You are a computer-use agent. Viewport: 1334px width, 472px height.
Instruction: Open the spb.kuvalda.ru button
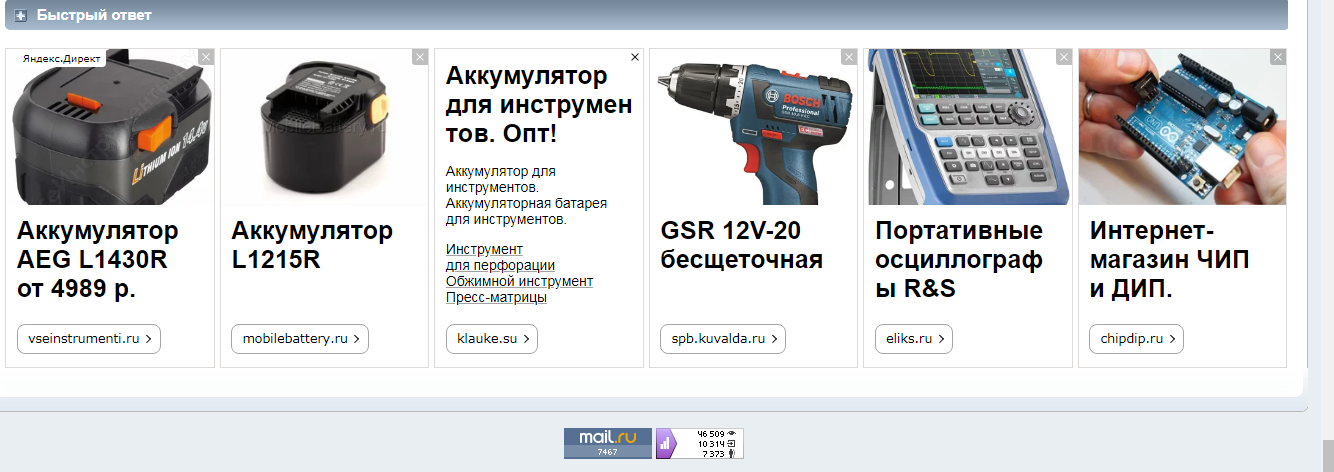[x=723, y=339]
